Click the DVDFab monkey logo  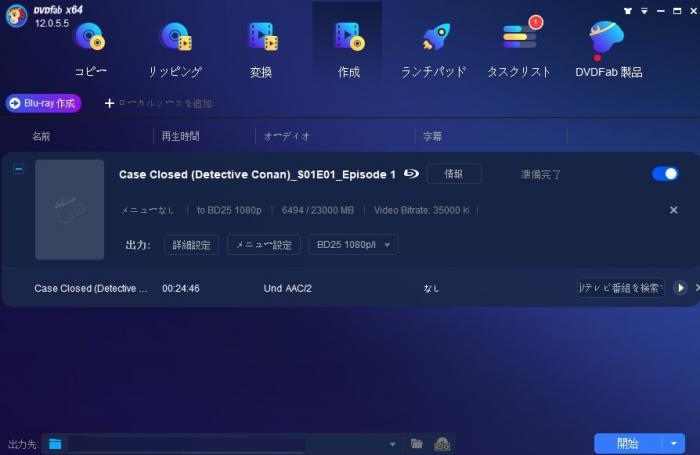click(x=17, y=16)
